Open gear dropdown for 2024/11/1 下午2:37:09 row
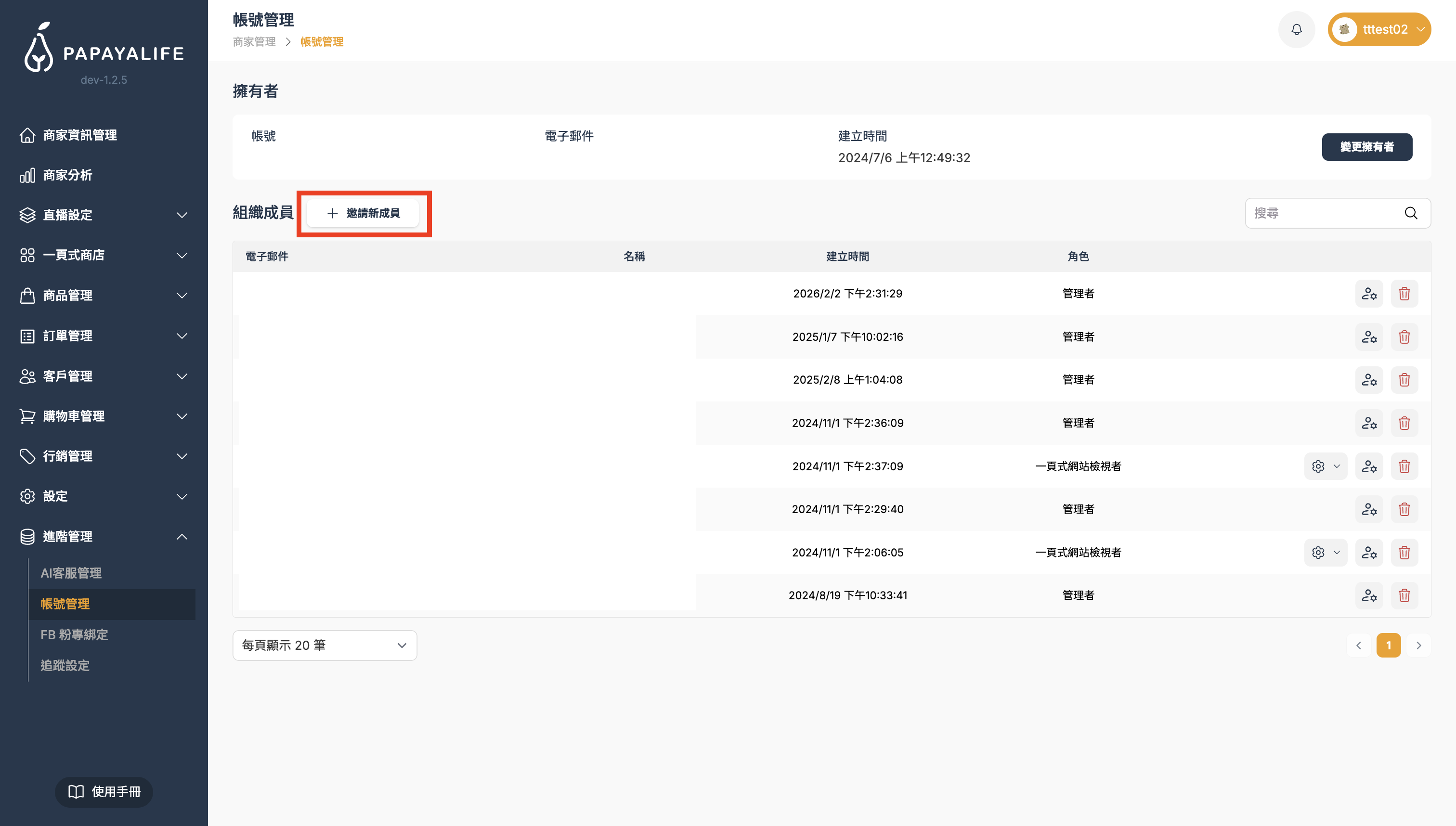Viewport: 1456px width, 826px height. pos(1326,466)
